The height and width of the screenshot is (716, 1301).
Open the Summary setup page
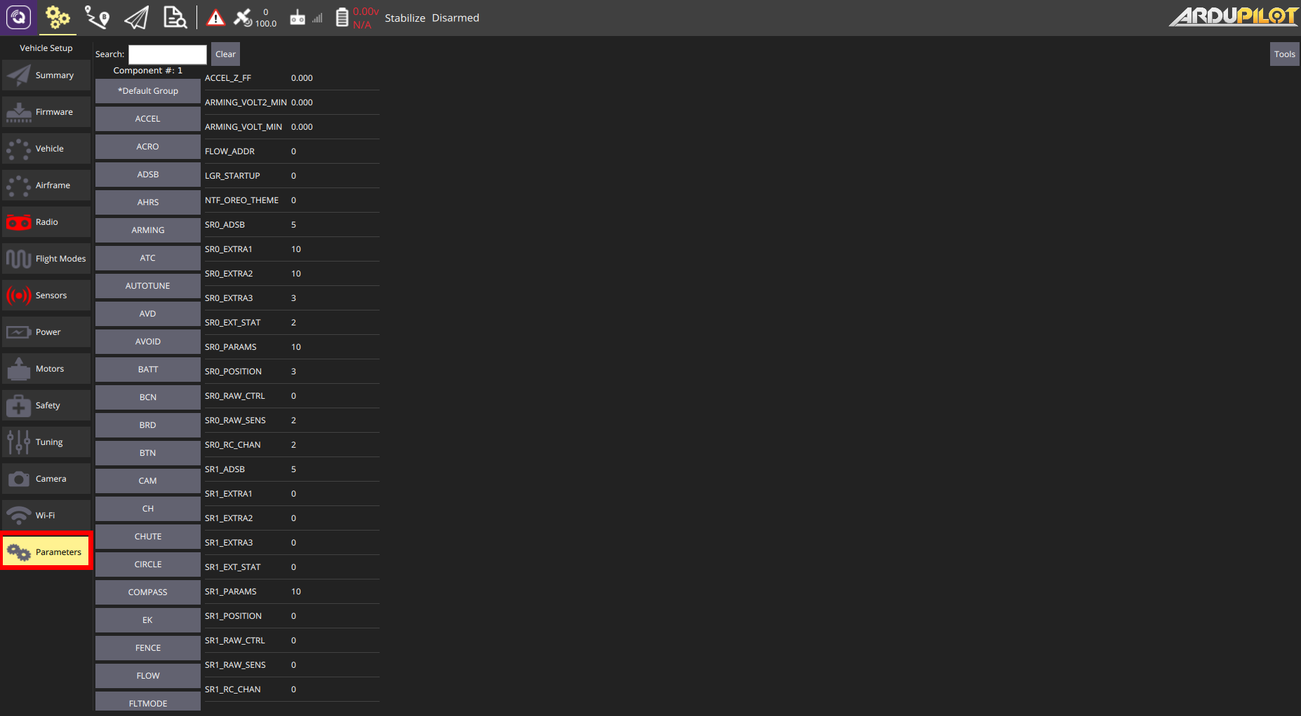click(x=46, y=75)
